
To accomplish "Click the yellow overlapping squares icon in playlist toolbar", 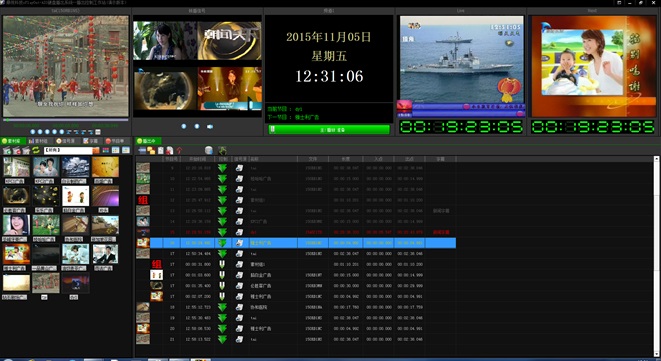I will pyautogui.click(x=151, y=151).
